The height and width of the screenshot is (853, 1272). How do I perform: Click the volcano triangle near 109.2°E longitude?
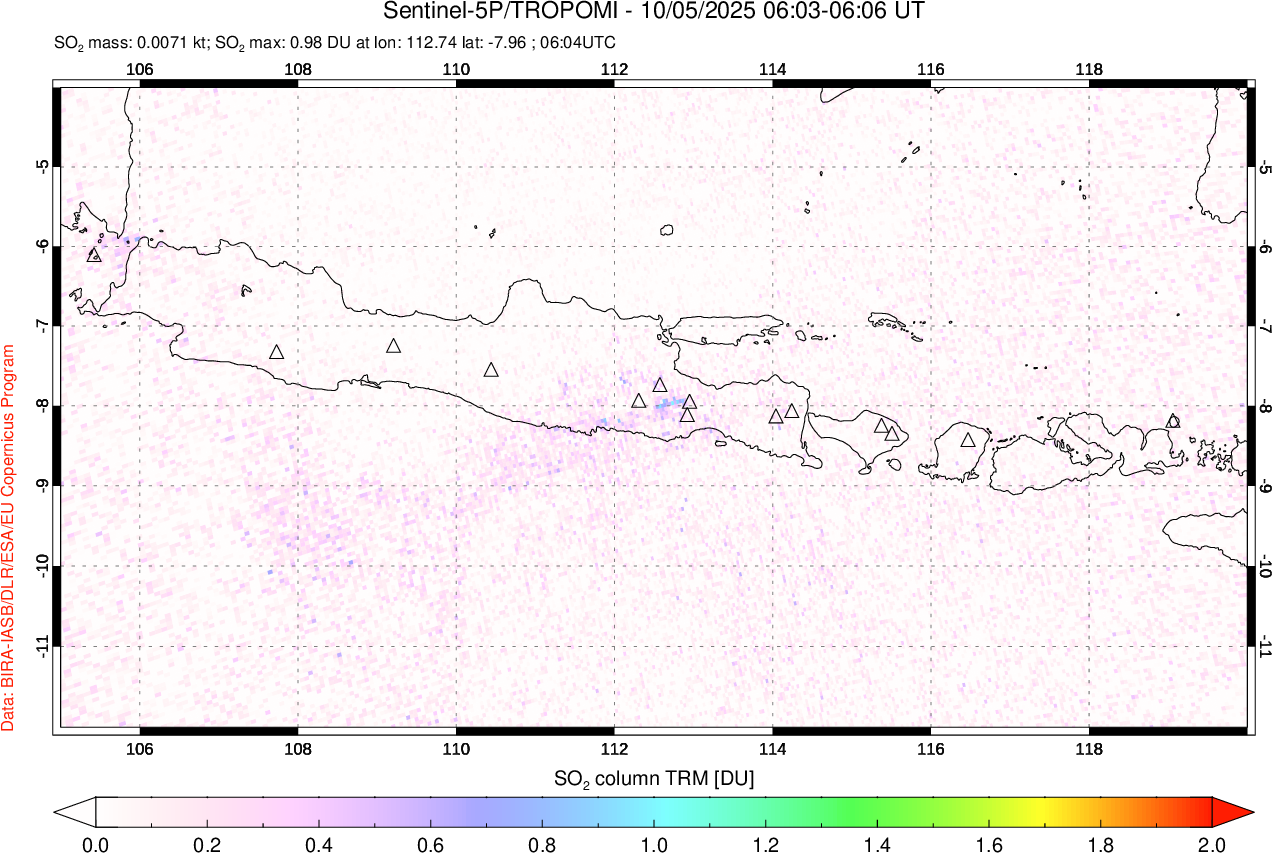pos(394,346)
